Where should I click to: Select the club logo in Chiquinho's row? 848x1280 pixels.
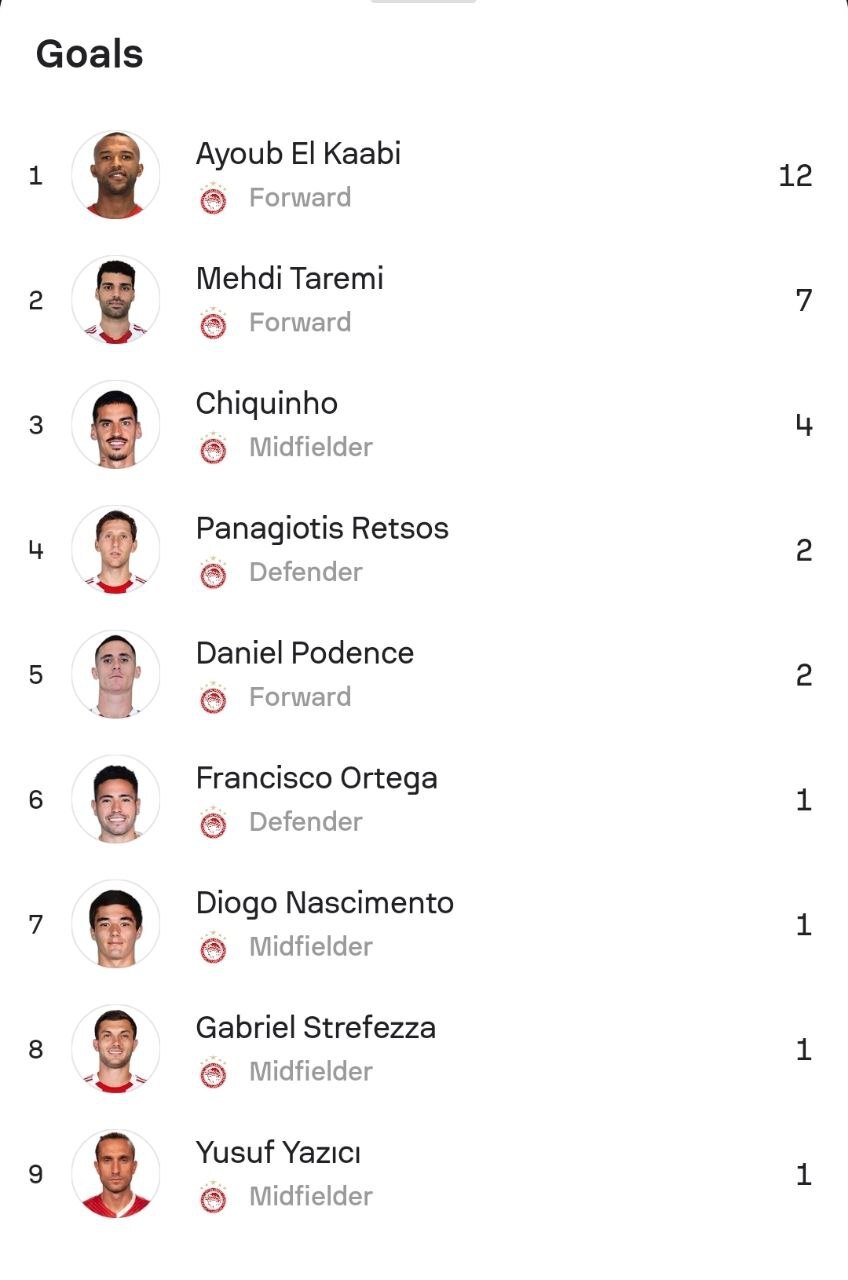(213, 449)
